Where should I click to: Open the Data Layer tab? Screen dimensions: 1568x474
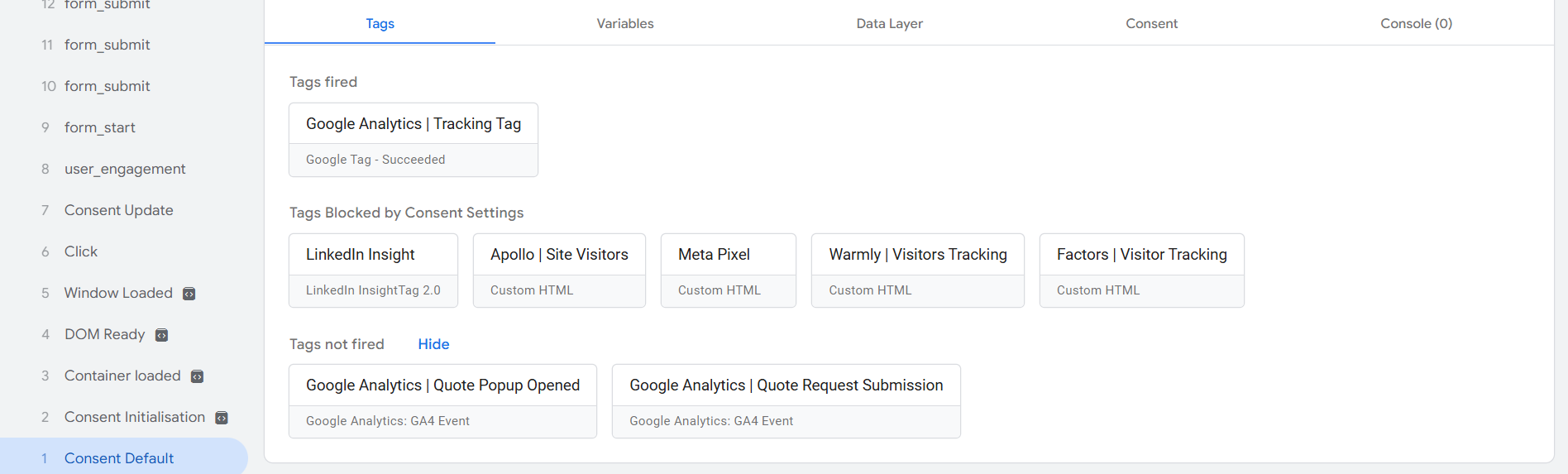889,23
